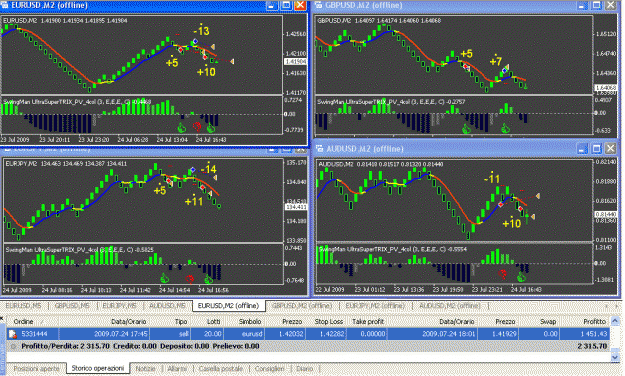This screenshot has width=625, height=376.
Task: Click the close time 2009.07.24 18:01
Action: pos(449,334)
